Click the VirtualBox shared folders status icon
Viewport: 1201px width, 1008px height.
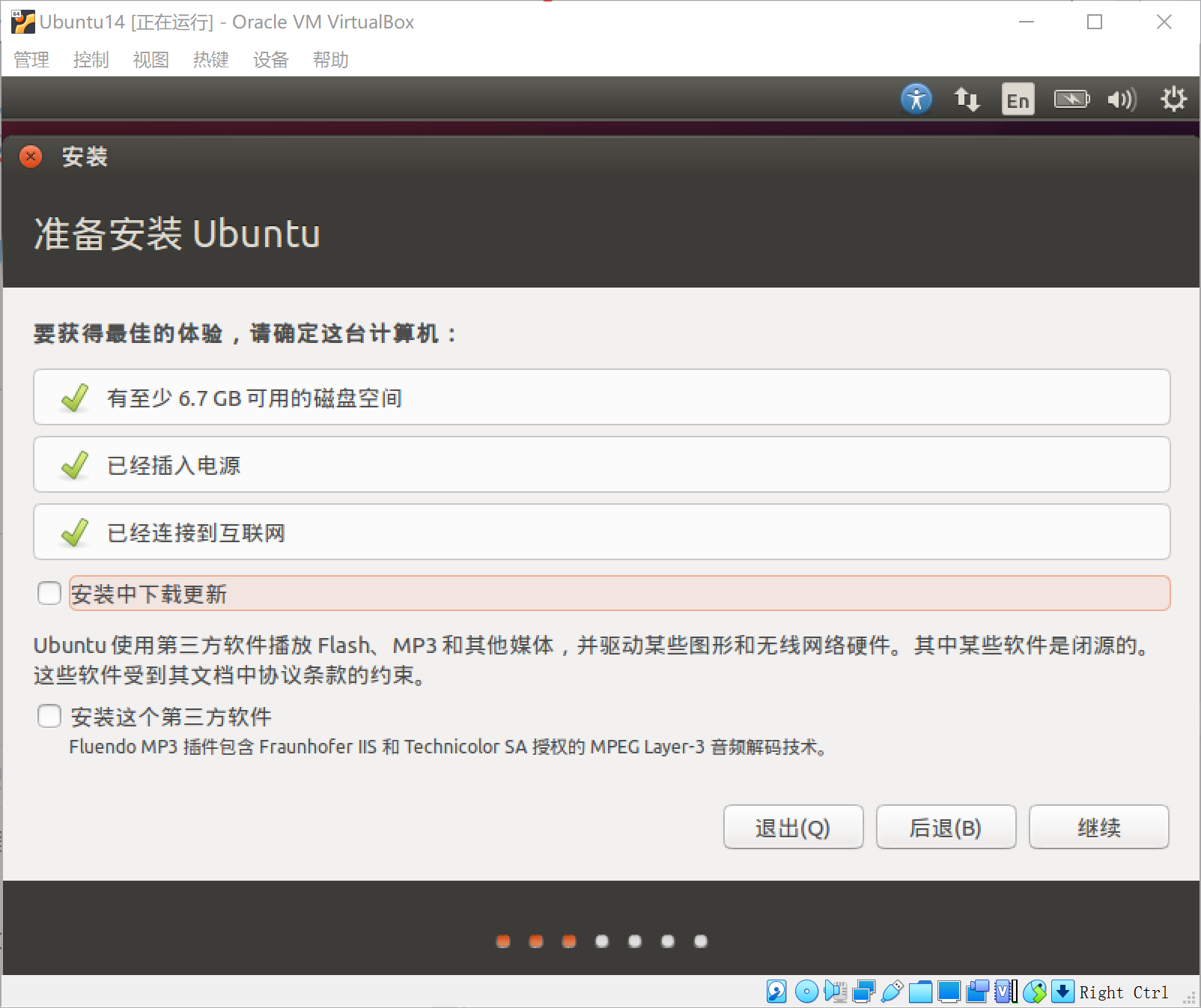point(920,992)
